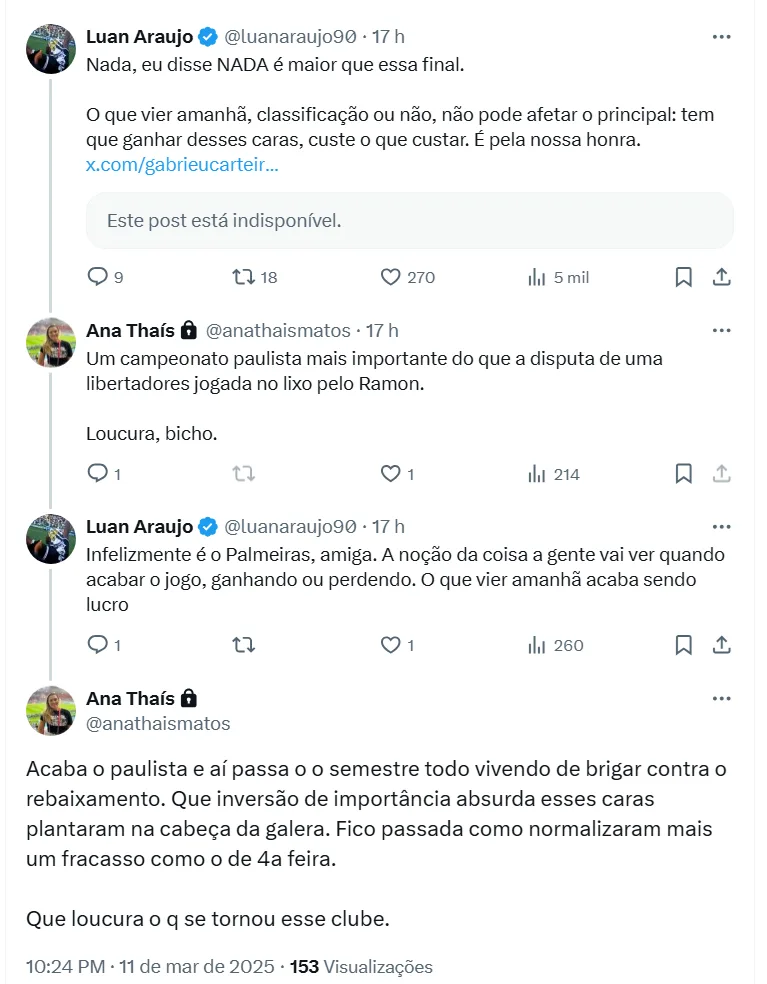Reply to Luan Araujo's first post
The width and height of the screenshot is (767, 984).
click(98, 277)
